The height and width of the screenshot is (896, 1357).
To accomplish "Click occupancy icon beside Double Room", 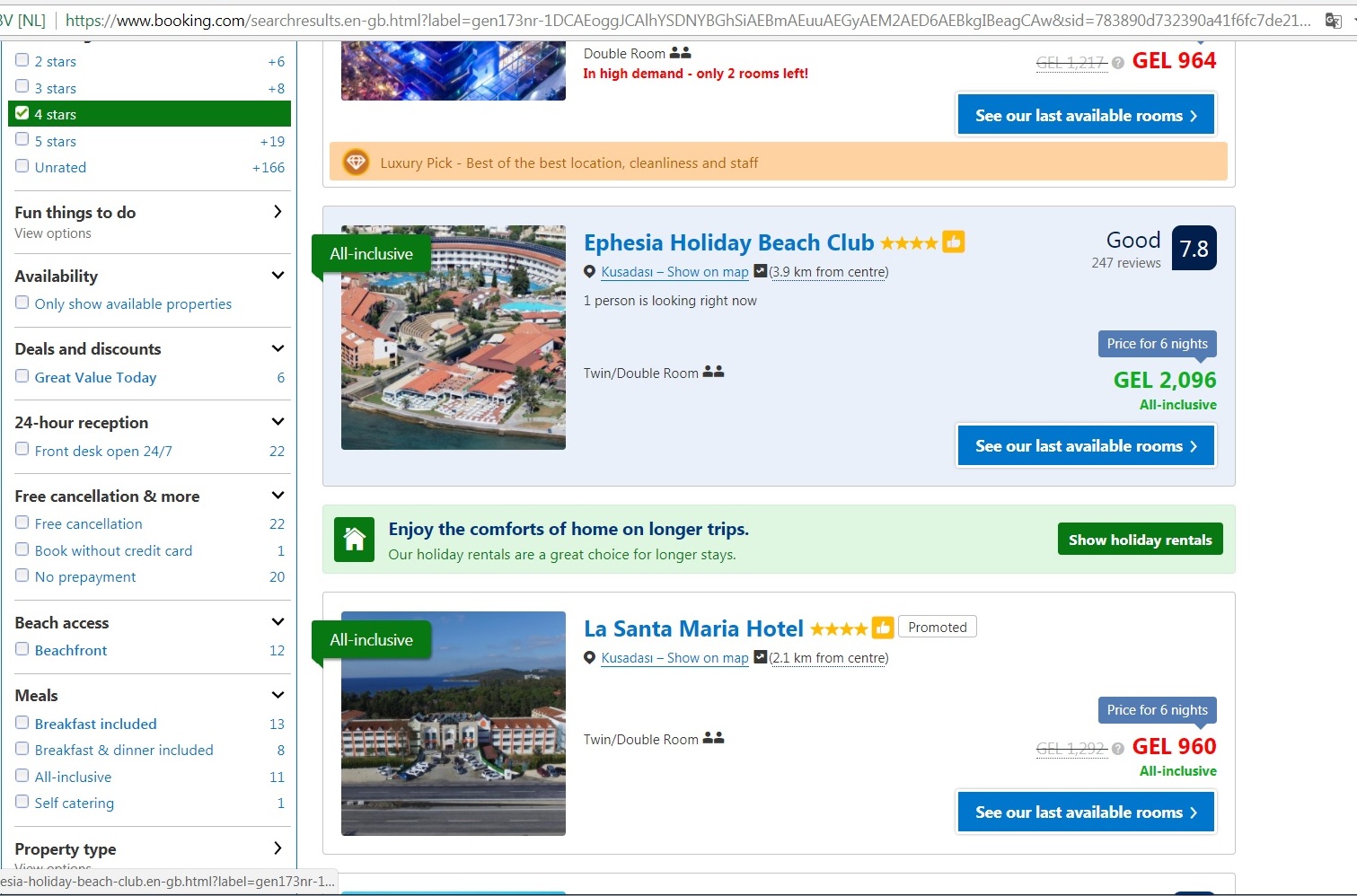I will point(681,53).
